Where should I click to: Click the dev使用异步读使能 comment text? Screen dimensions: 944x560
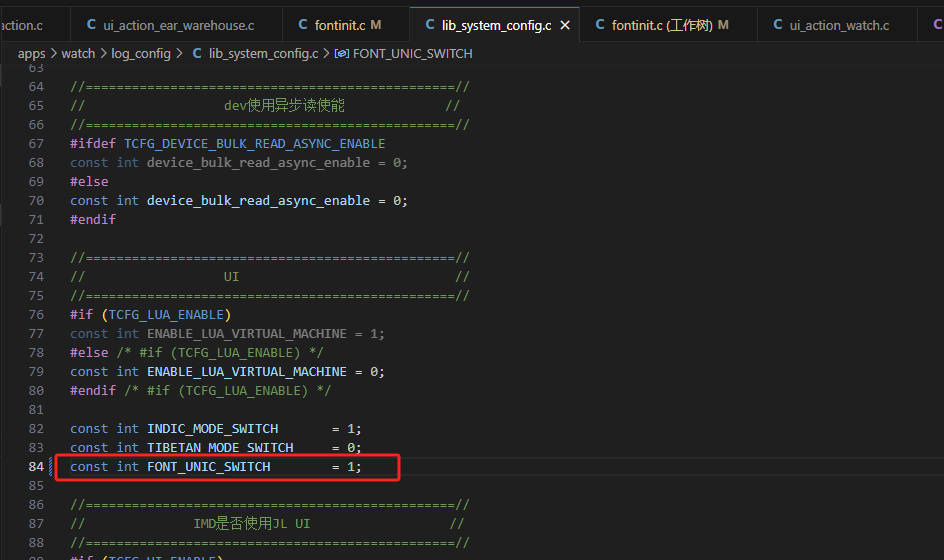(x=284, y=106)
